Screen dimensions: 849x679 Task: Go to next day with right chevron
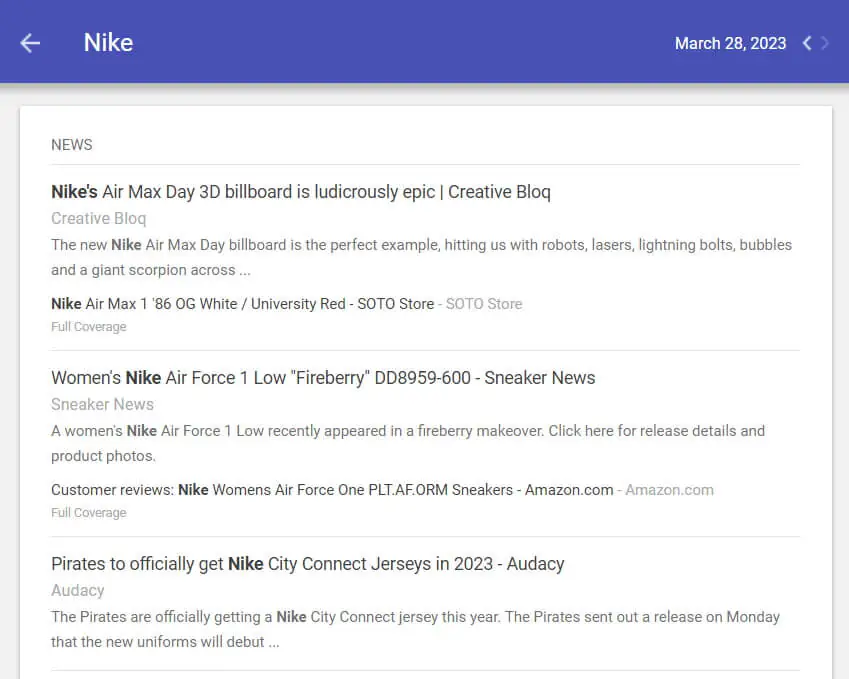click(x=825, y=43)
